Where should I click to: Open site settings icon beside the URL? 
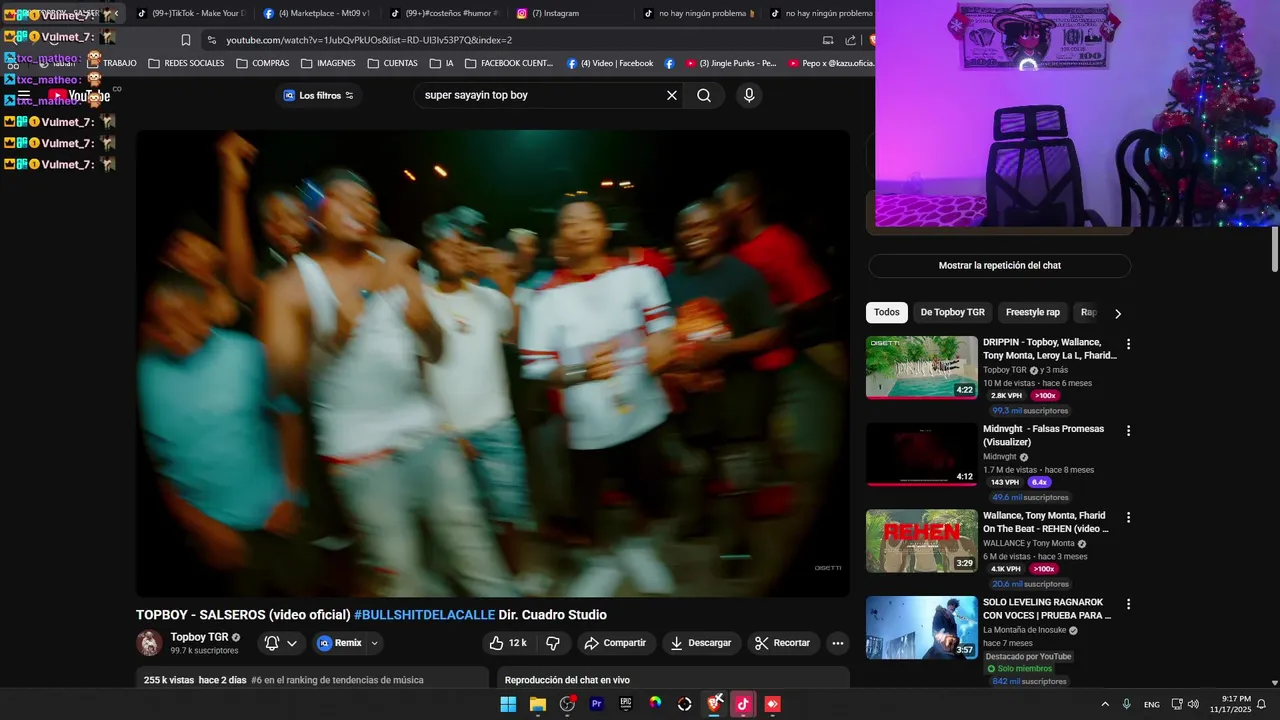click(x=211, y=40)
